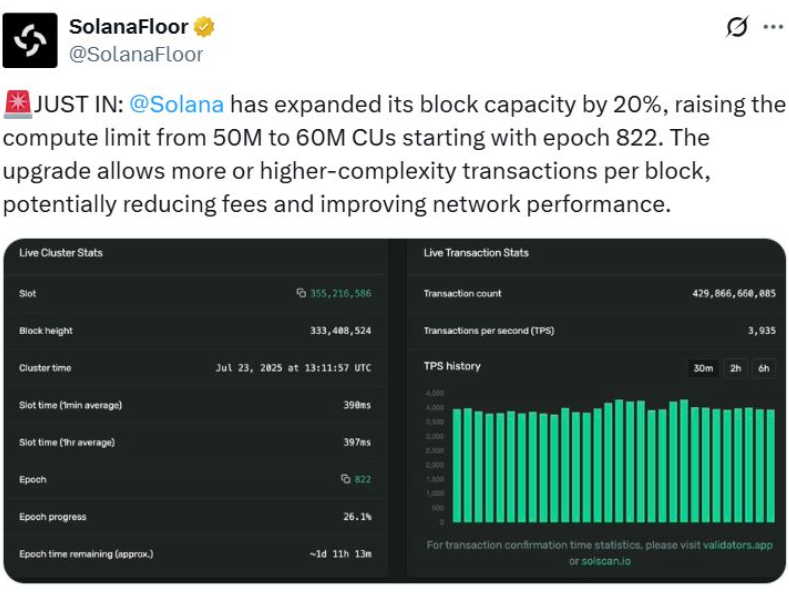Screen dimensions: 789x593
Task: Open the Grok icon on tweet
Action: pyautogui.click(x=736, y=28)
